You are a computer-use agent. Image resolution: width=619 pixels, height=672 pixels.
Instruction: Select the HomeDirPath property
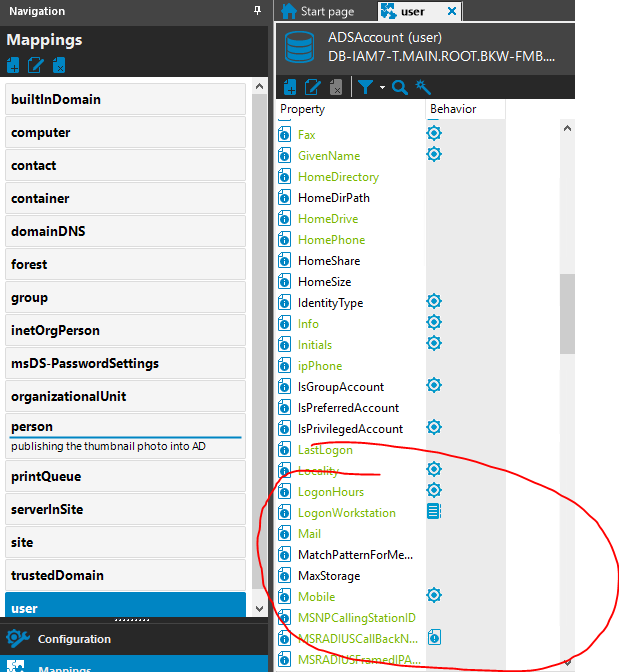[x=334, y=198]
